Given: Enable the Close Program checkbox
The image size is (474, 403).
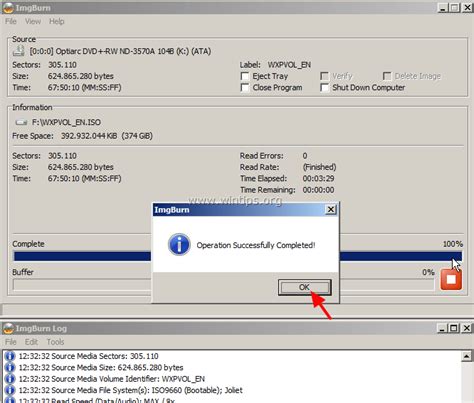Looking at the screenshot, I should [245, 88].
